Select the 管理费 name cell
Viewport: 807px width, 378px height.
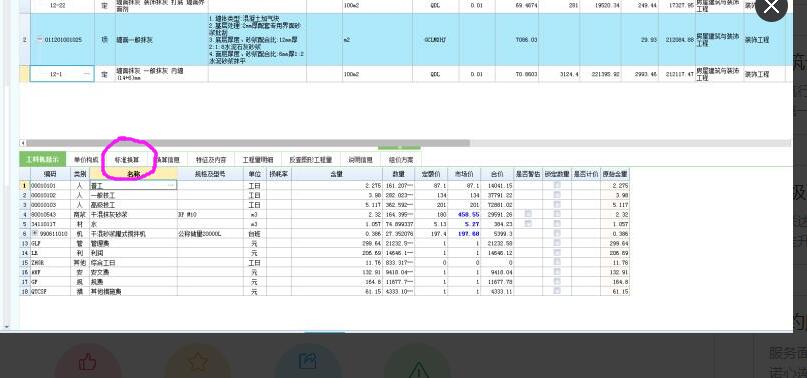click(133, 243)
